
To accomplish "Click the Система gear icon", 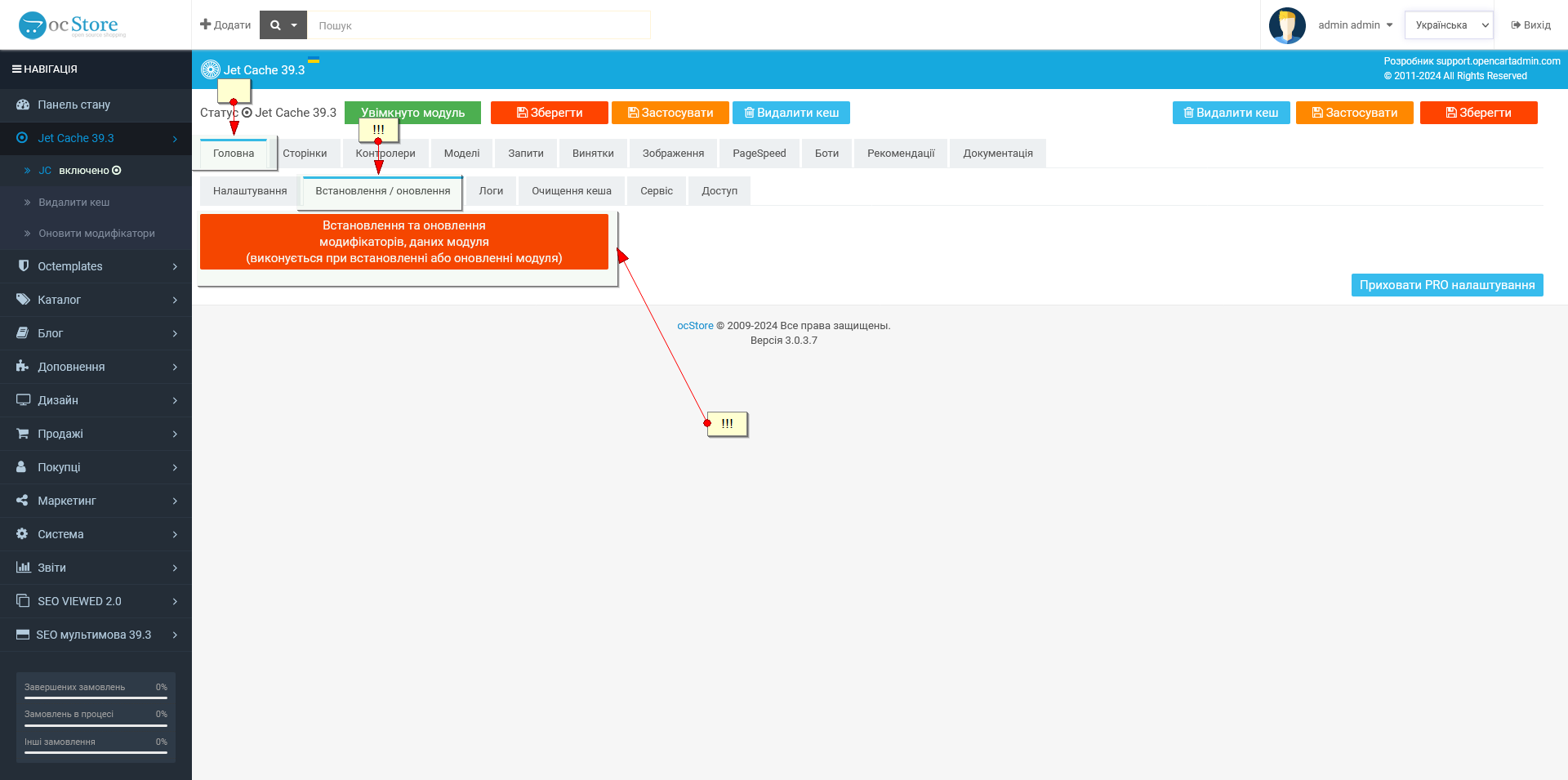I will 22,534.
